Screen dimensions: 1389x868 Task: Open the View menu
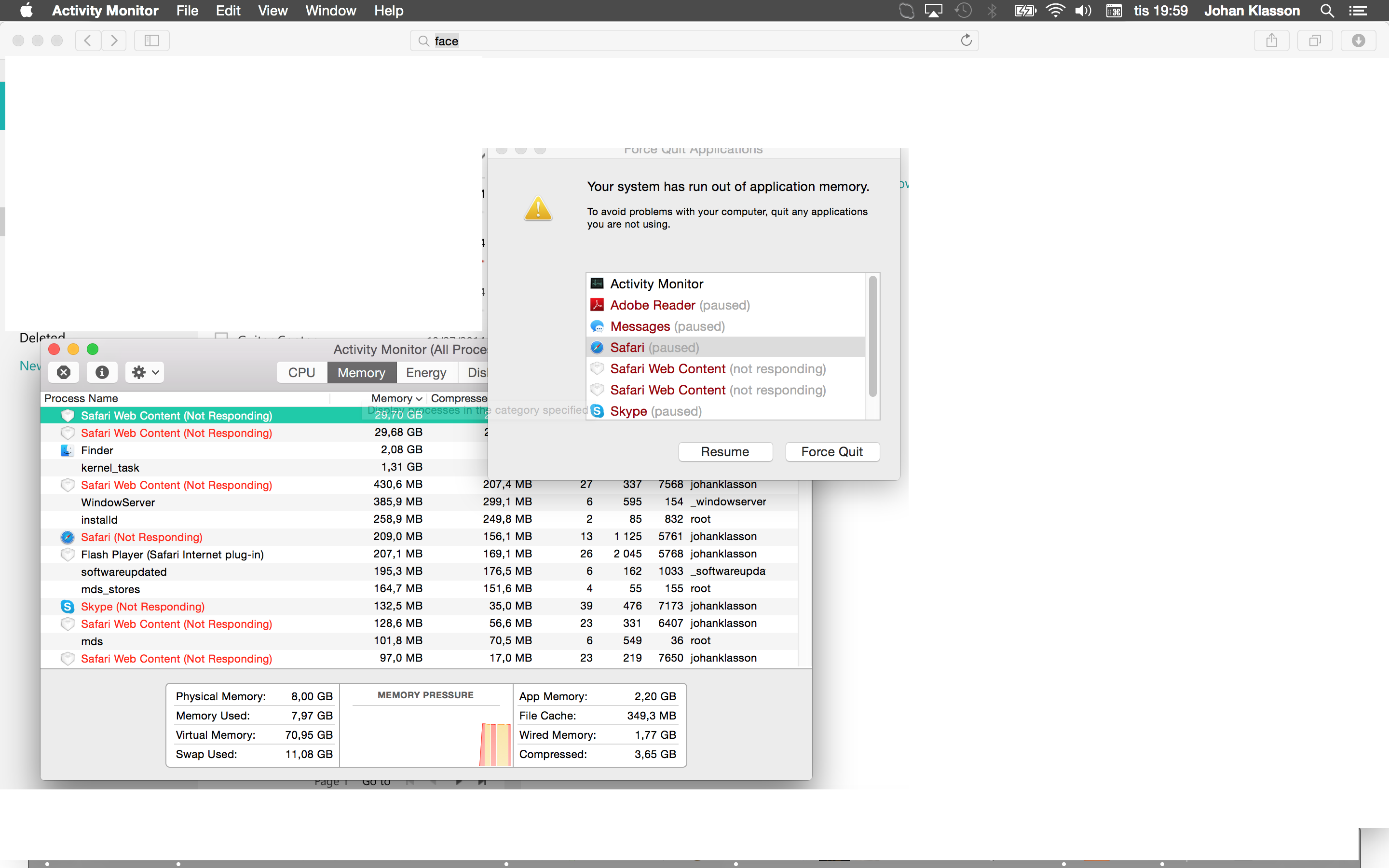point(272,10)
